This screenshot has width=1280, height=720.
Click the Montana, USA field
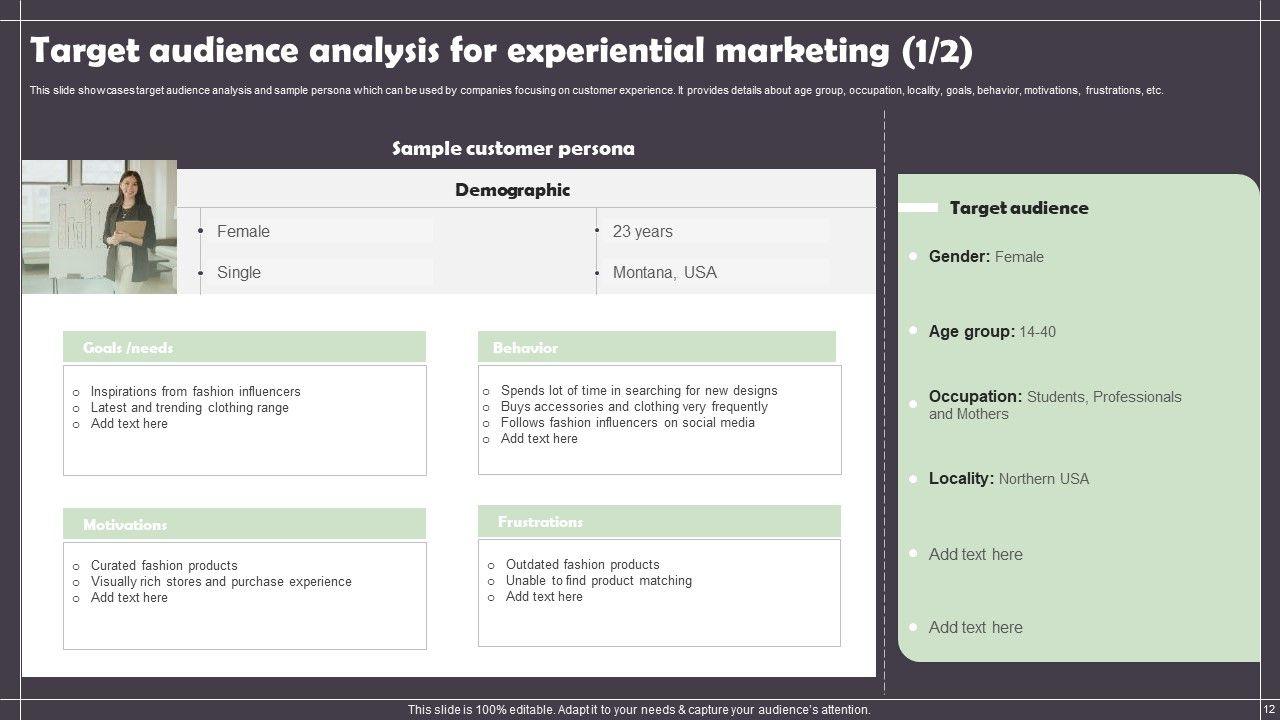[664, 273]
